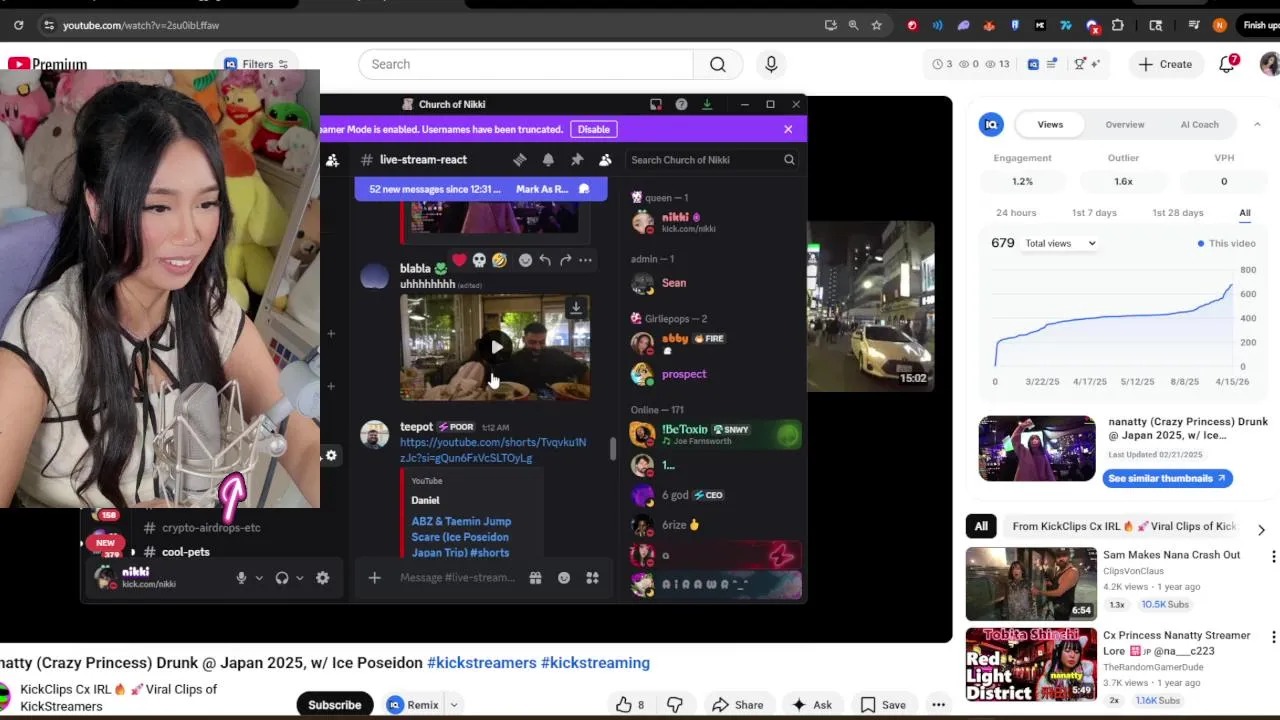Dislike the YouTube video
The width and height of the screenshot is (1280, 720).
675,705
